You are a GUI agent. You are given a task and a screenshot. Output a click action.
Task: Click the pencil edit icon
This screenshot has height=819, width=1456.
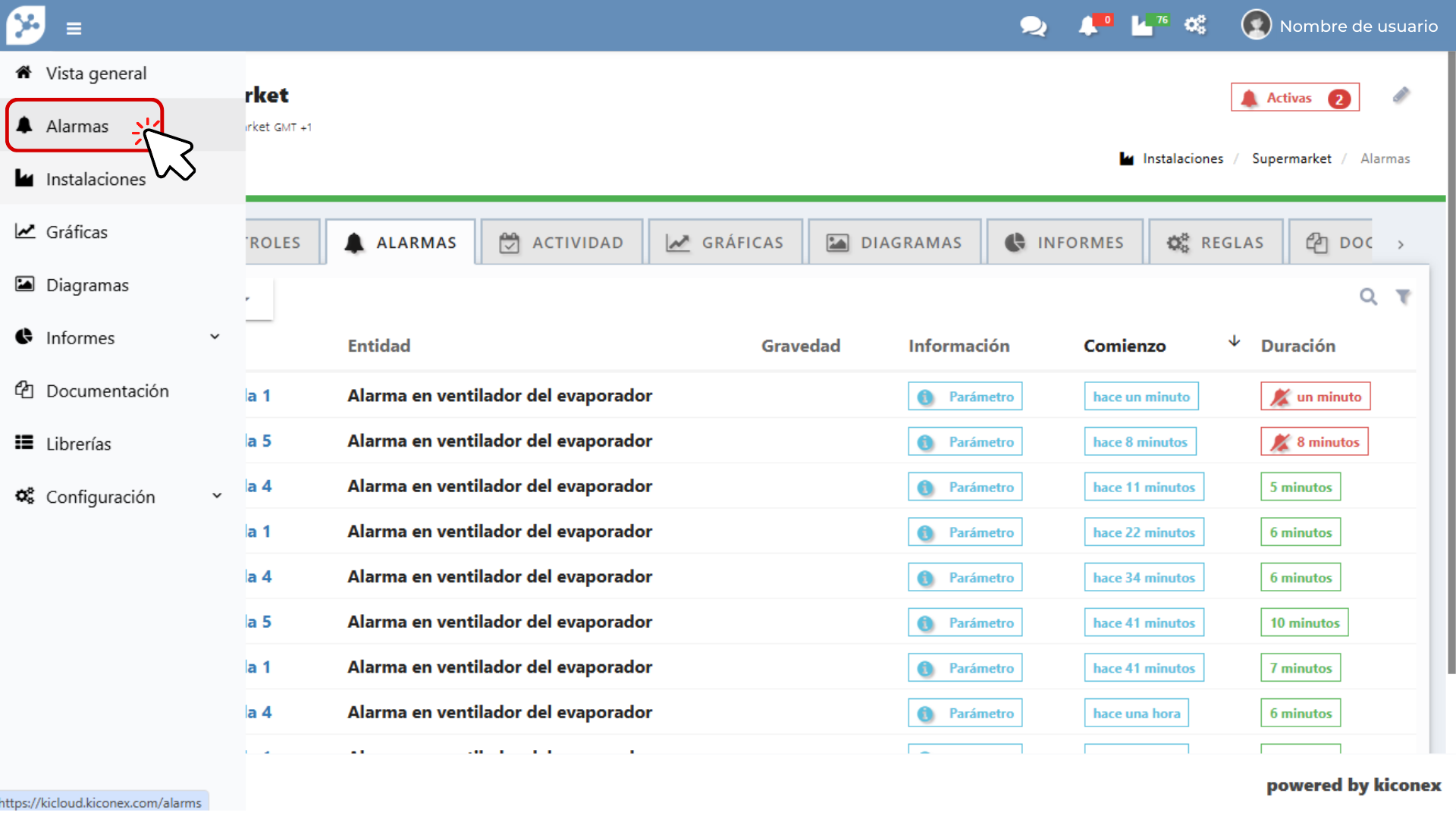pyautogui.click(x=1401, y=96)
